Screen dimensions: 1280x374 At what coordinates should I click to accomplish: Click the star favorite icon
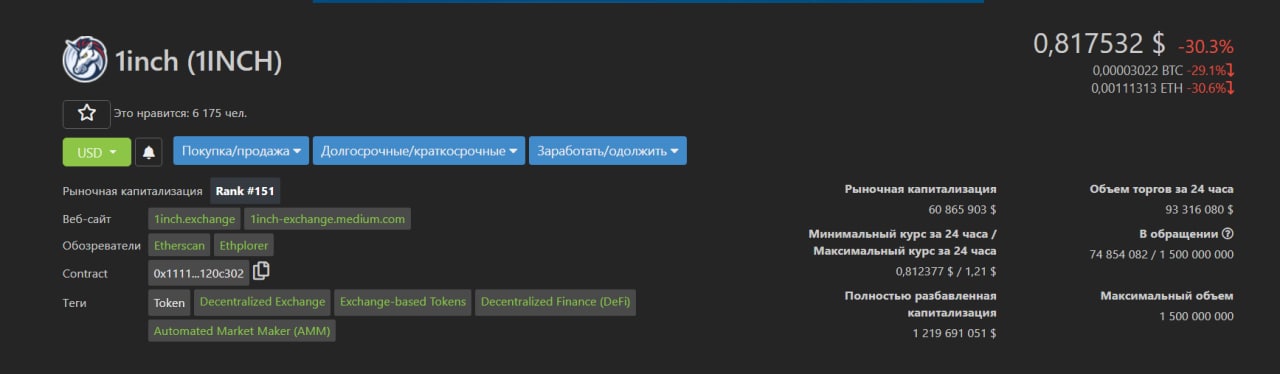tap(86, 114)
